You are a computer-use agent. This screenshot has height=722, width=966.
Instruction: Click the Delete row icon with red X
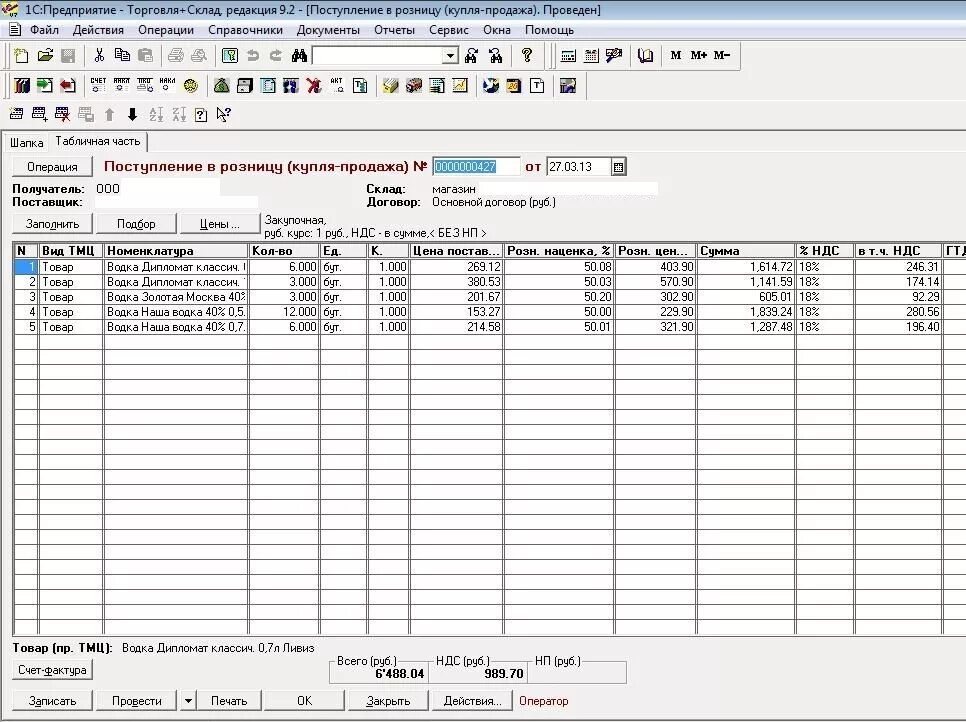click(62, 114)
